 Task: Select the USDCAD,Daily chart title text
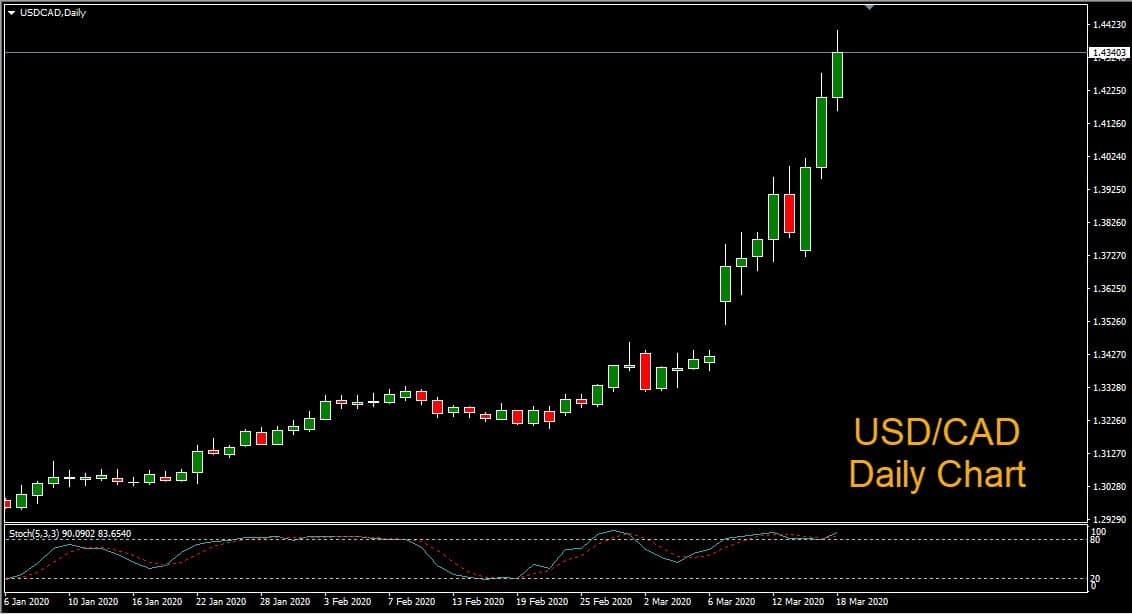pos(53,12)
